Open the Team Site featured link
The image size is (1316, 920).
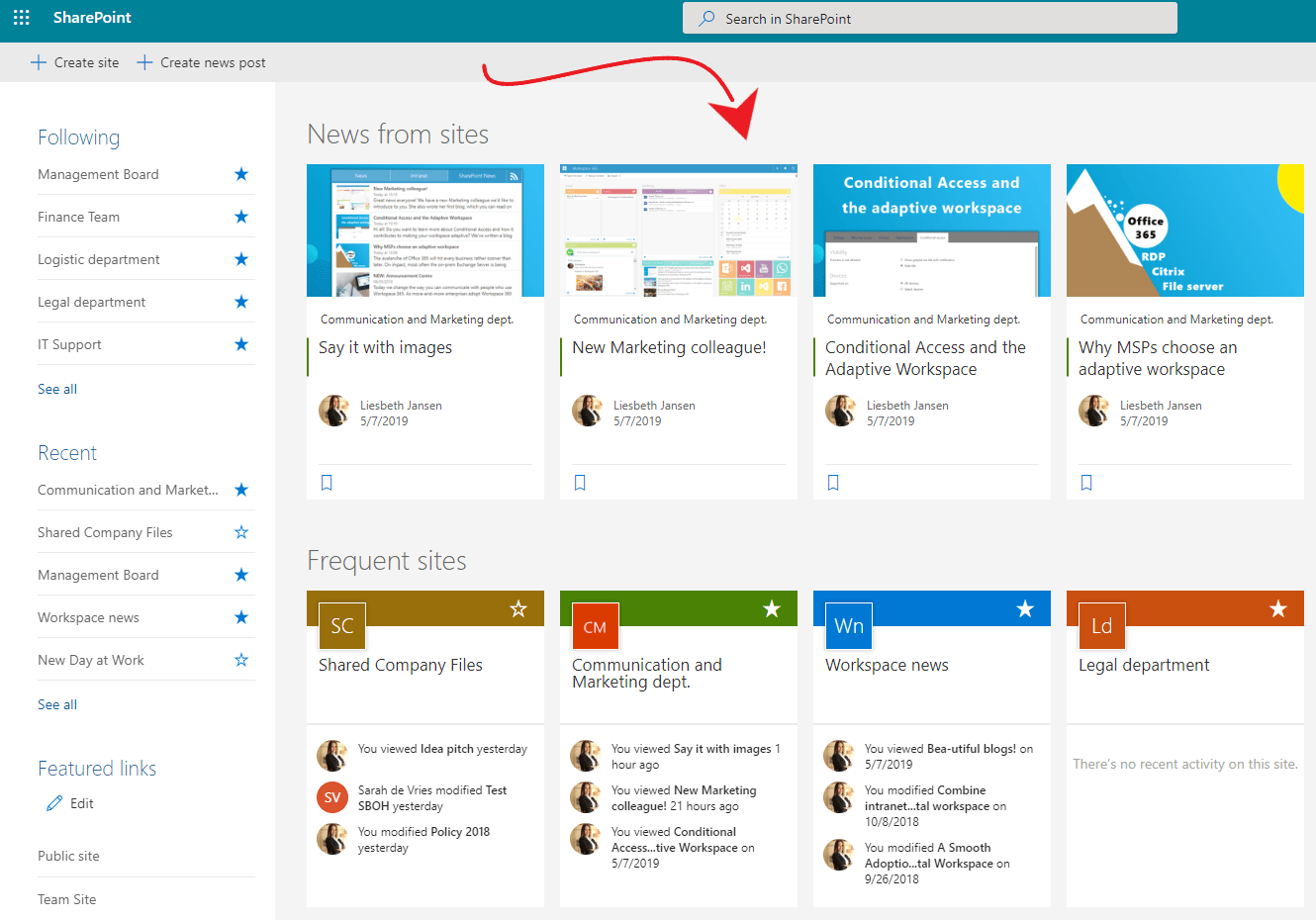(x=67, y=899)
